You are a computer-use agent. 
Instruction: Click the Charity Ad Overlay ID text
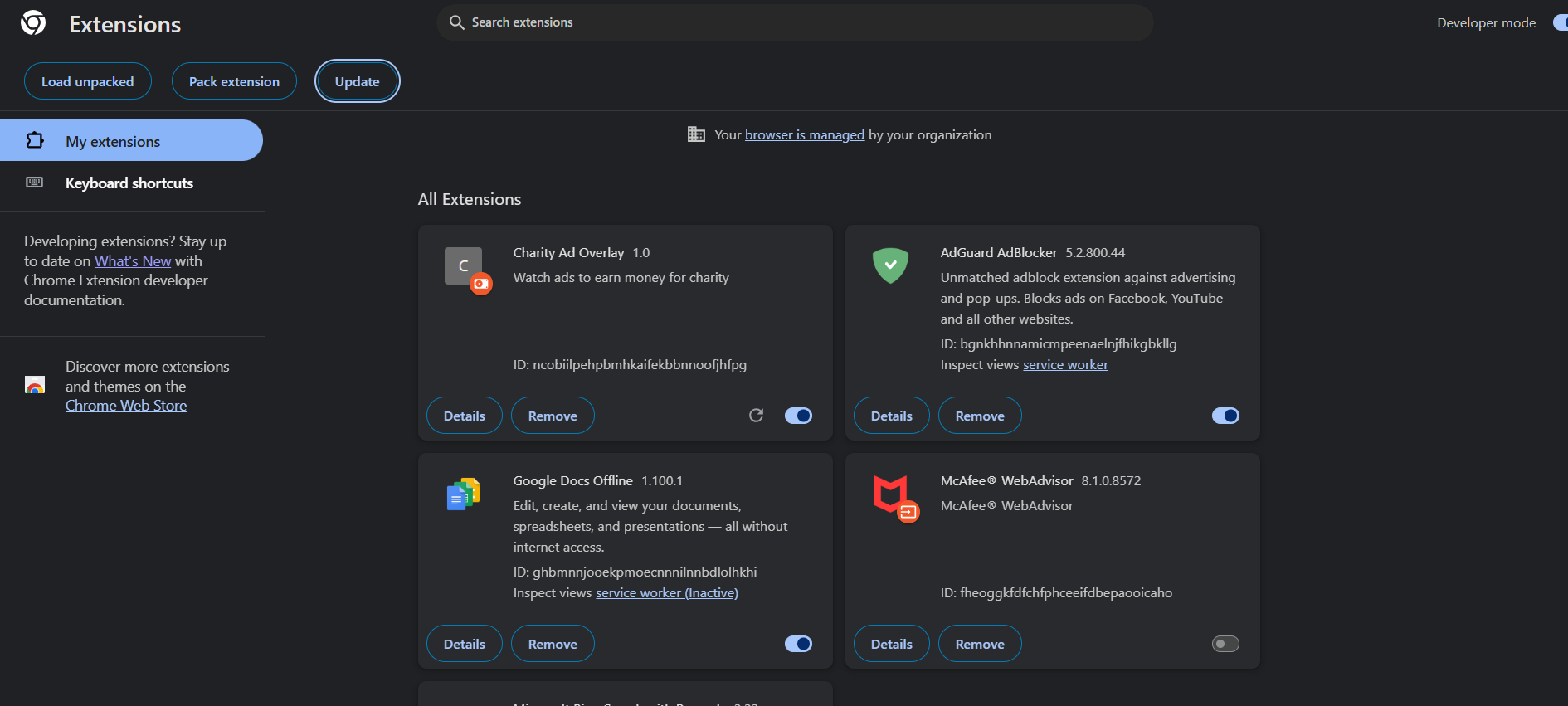point(630,364)
